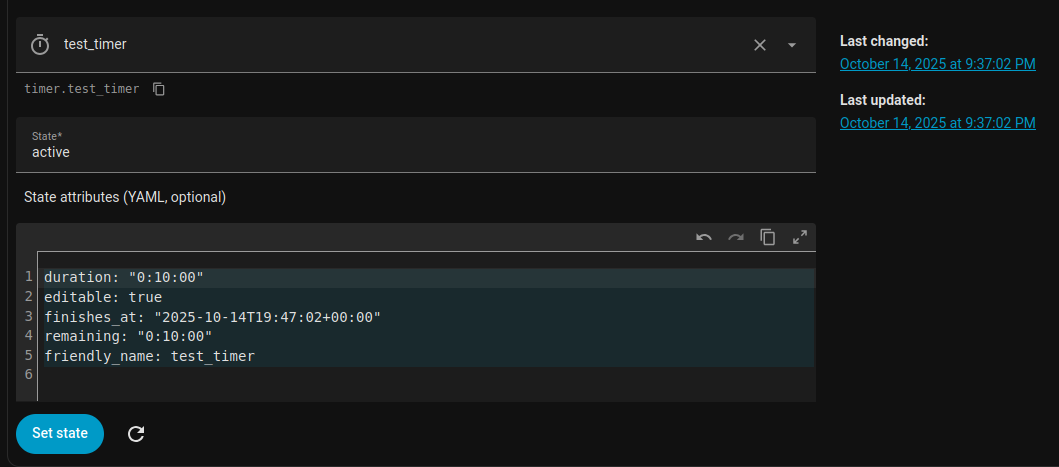
Task: Click the editable: true line in the editor
Action: point(103,297)
